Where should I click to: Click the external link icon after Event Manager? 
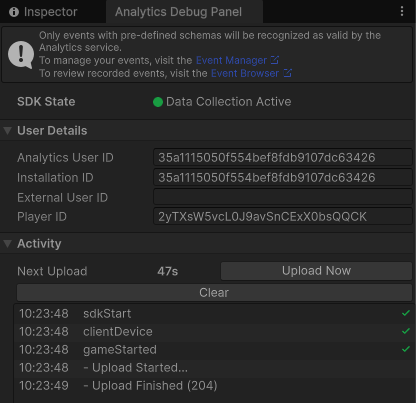tap(274, 60)
